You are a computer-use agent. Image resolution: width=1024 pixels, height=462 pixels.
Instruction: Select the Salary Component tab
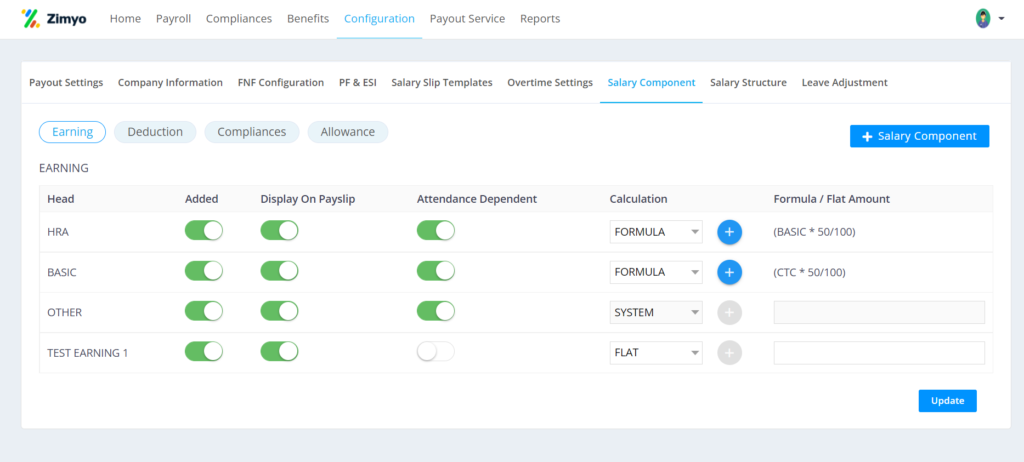pyautogui.click(x=651, y=83)
